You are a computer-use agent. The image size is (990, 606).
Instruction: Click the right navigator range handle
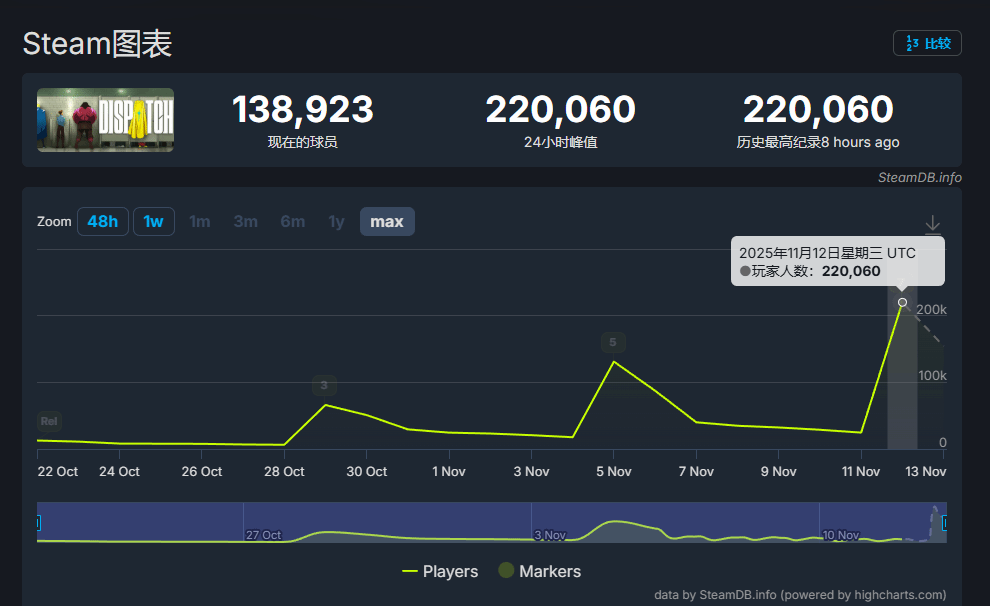coord(944,522)
